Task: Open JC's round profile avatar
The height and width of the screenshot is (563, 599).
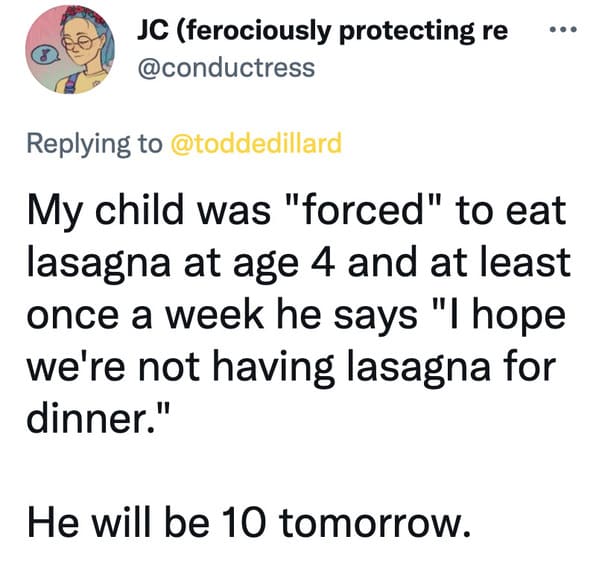Action: (x=70, y=50)
